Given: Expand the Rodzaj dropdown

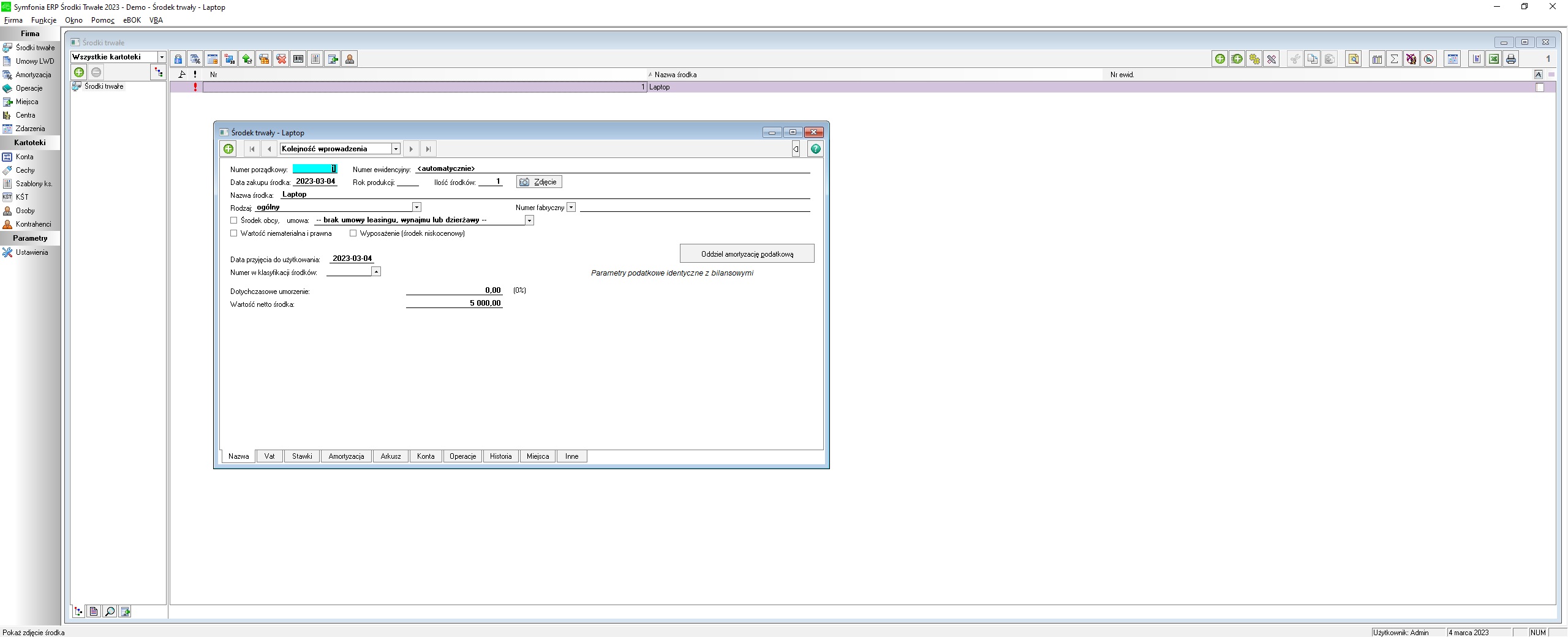Looking at the screenshot, I should pos(417,208).
